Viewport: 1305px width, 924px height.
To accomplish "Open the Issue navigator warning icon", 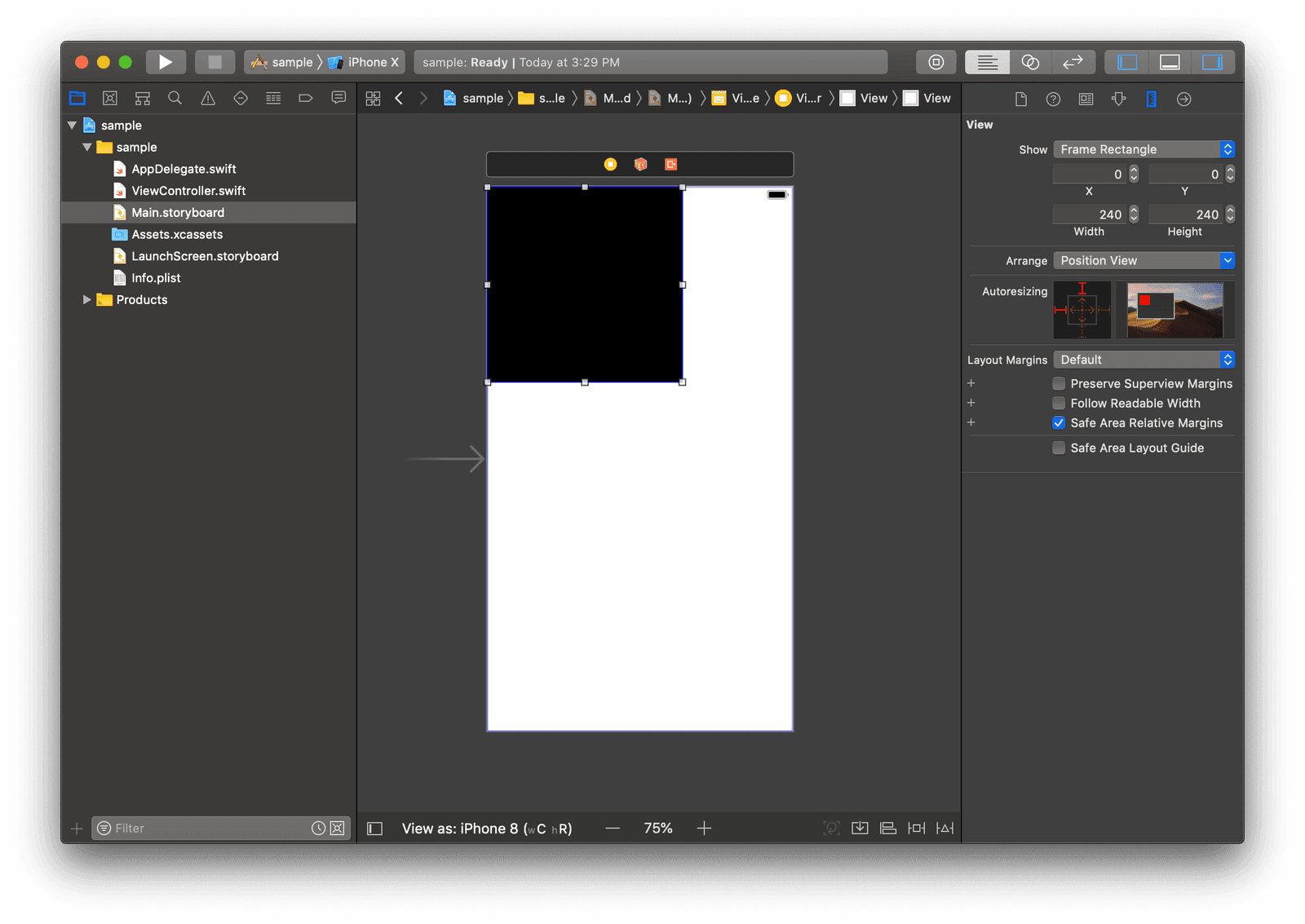I will click(208, 98).
